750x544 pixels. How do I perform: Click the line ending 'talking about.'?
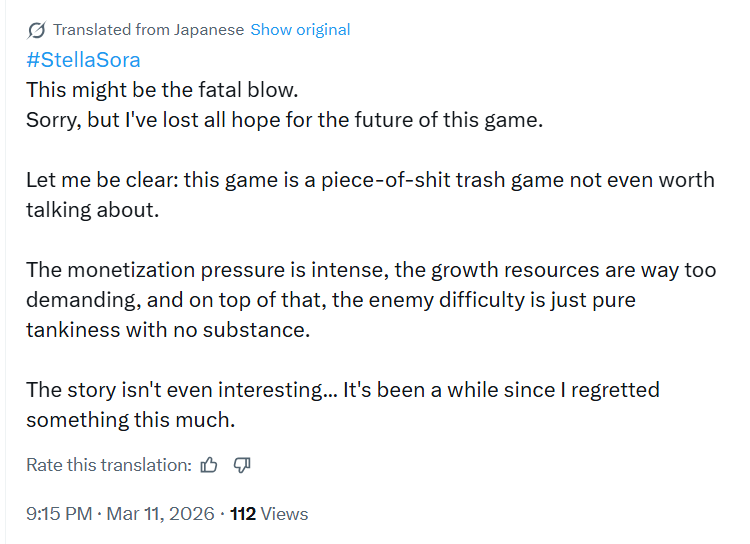point(92,210)
